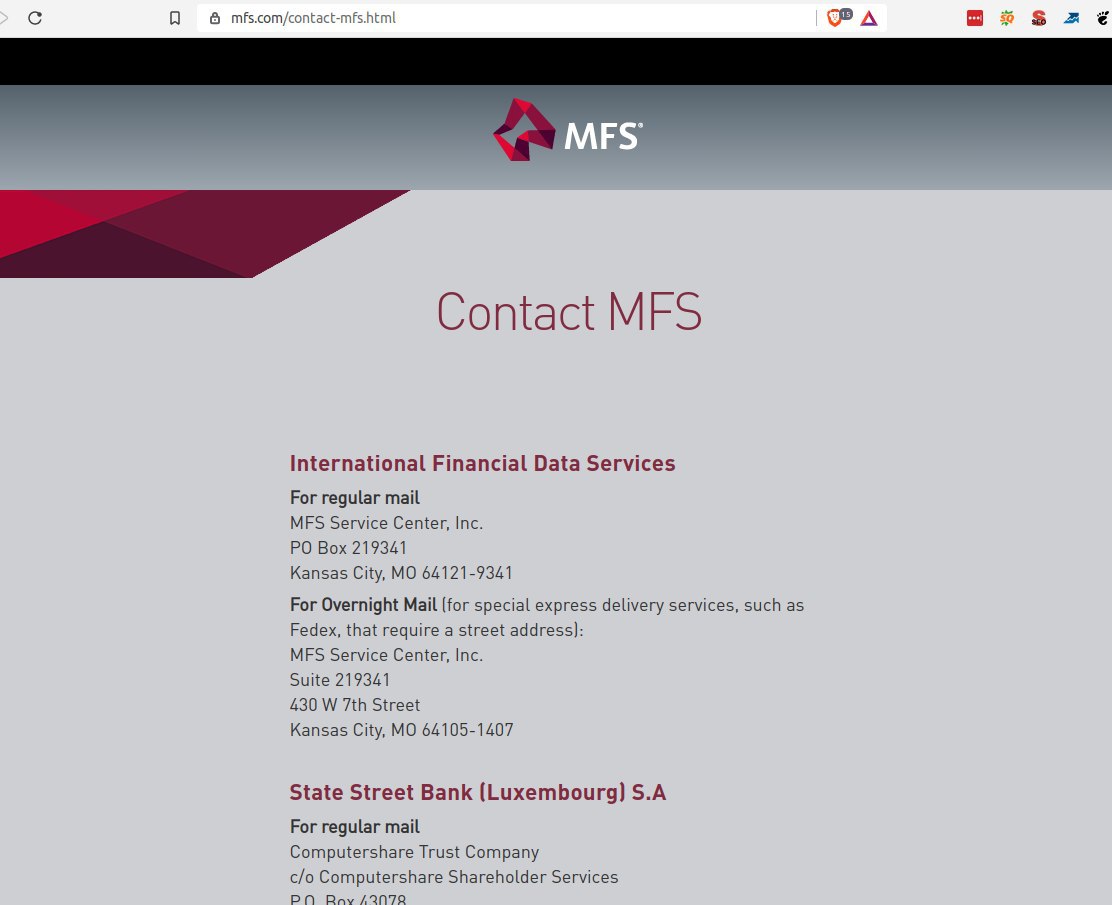The image size is (1112, 905).
Task: Click 'c/o Computershare Shareholder Services' line
Action: coord(454,877)
